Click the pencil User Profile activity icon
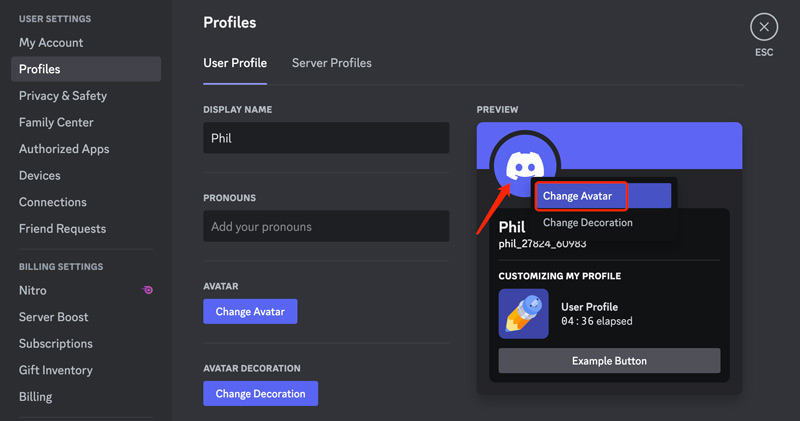The width and height of the screenshot is (800, 421). [523, 314]
